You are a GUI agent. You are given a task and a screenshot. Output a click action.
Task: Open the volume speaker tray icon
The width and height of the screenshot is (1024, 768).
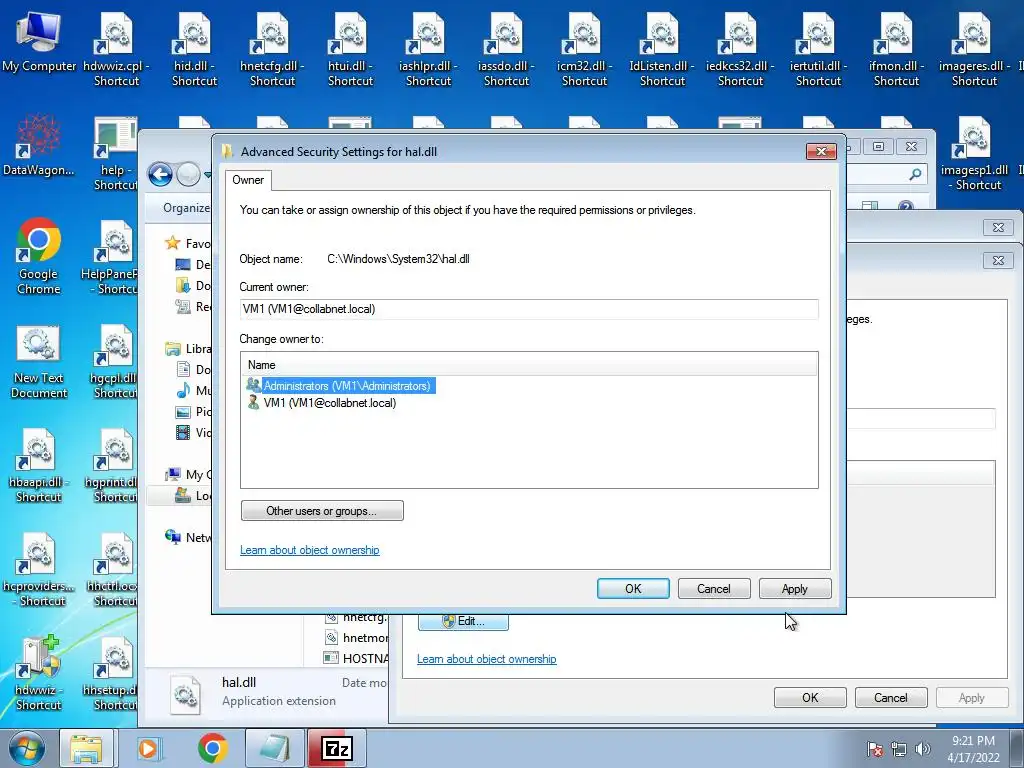(x=923, y=750)
